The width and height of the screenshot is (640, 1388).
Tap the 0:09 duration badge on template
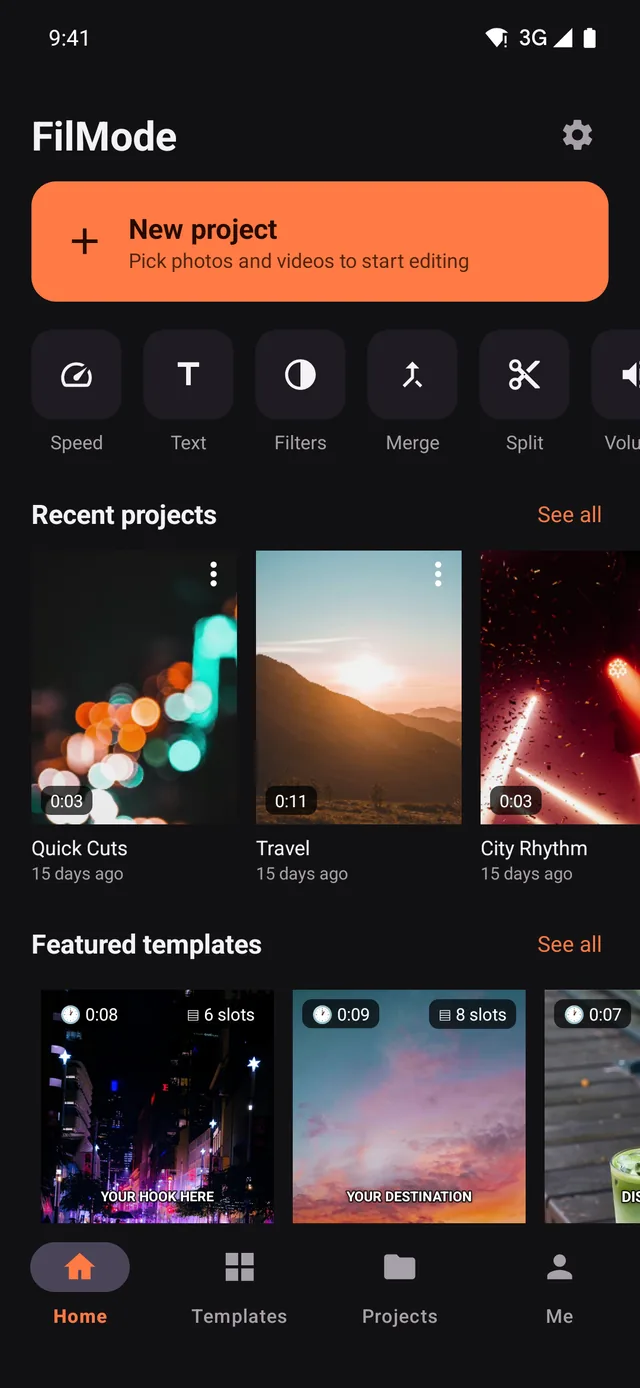341,1015
